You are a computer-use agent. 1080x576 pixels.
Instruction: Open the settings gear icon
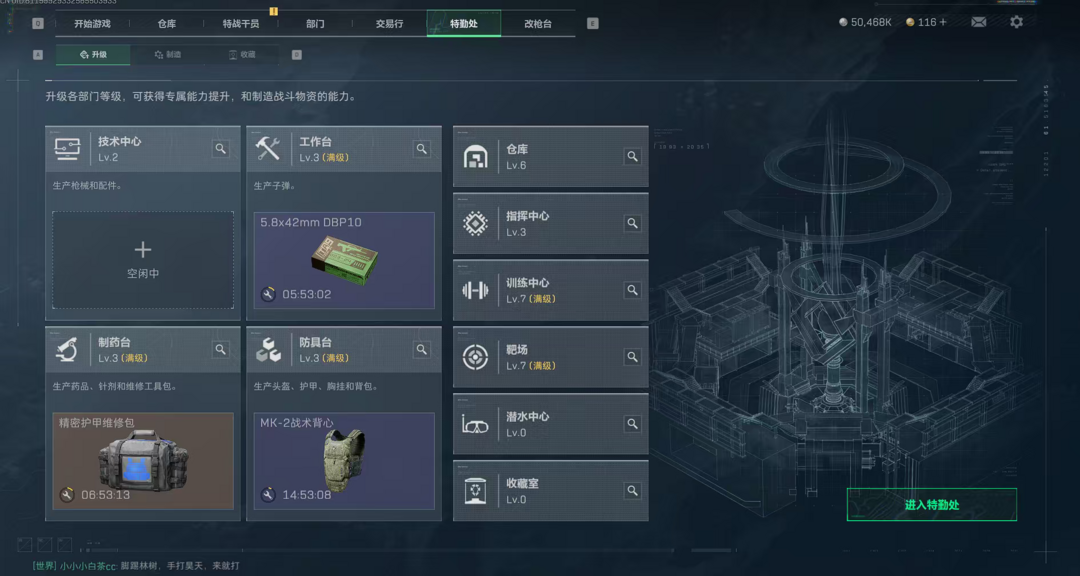[x=1017, y=22]
